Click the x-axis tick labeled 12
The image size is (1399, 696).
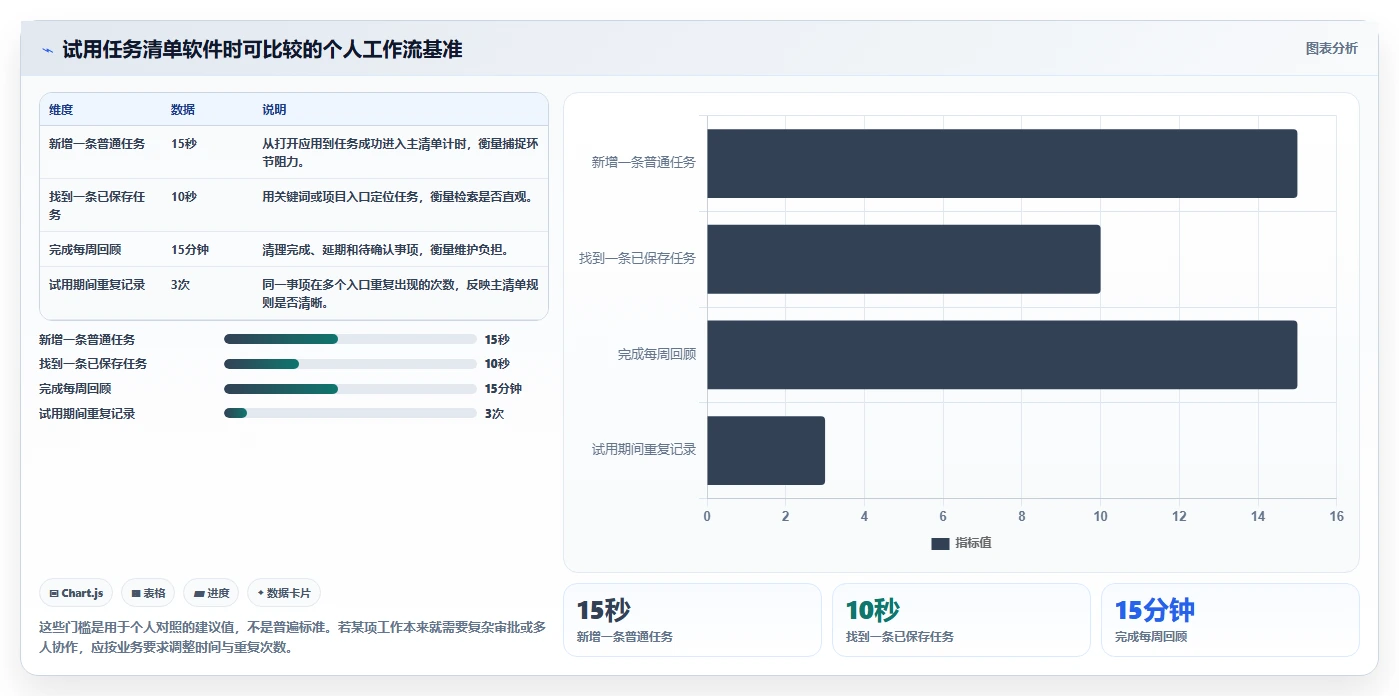point(1179,517)
